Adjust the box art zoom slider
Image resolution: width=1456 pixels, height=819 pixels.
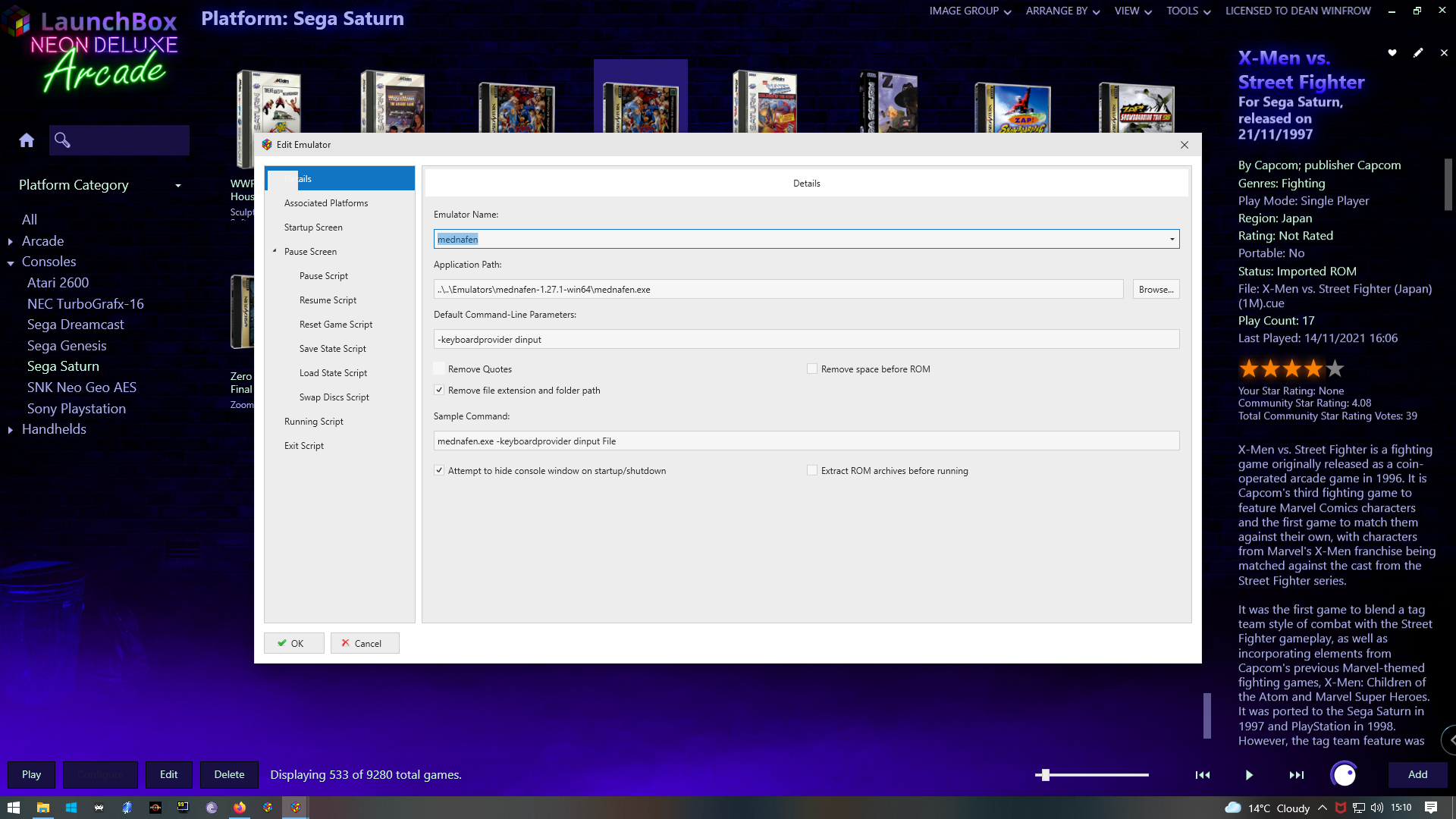click(x=1046, y=774)
